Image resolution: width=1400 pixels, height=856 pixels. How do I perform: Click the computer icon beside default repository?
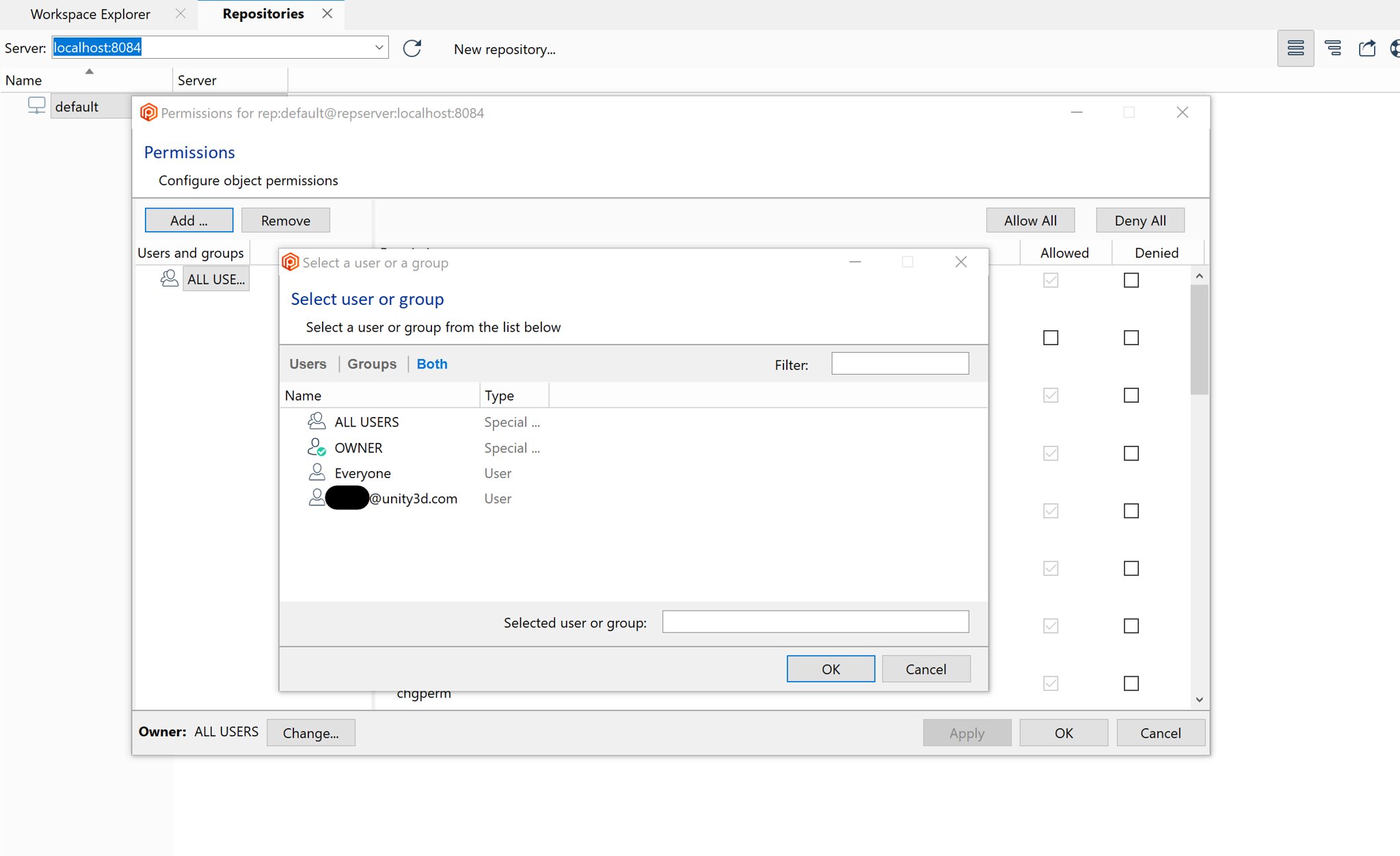tap(36, 105)
